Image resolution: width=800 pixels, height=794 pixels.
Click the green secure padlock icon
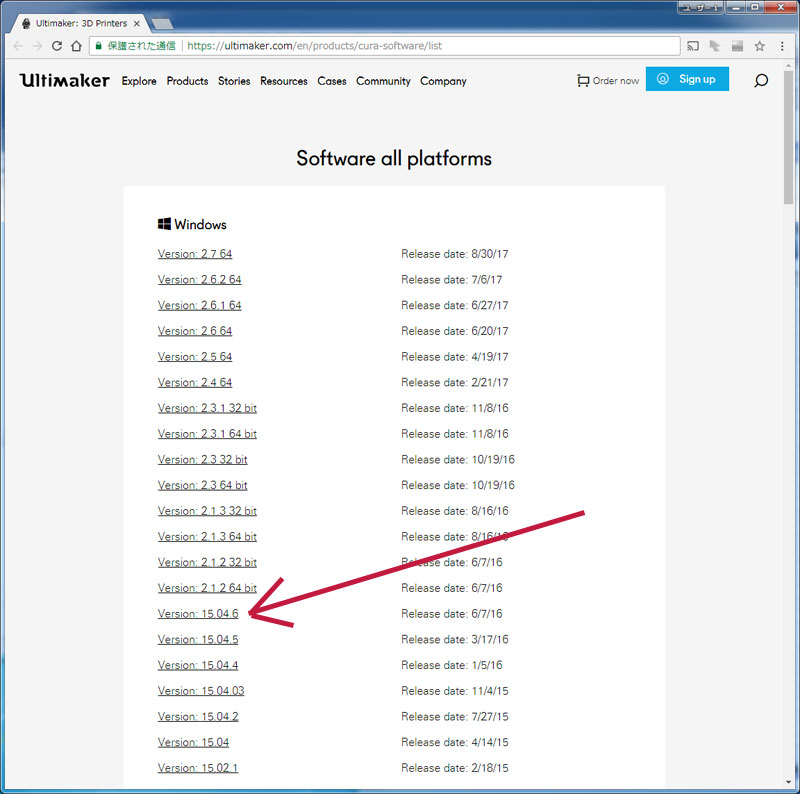[98, 45]
